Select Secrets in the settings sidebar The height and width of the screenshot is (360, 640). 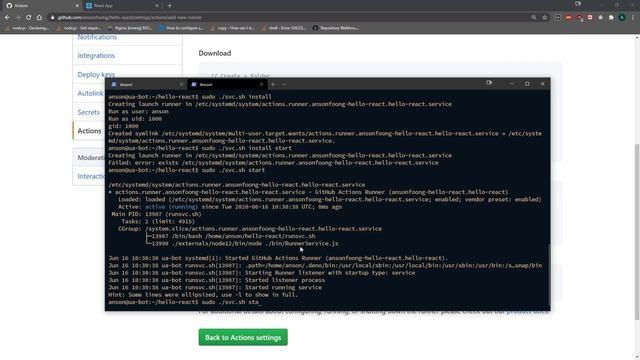pos(89,112)
